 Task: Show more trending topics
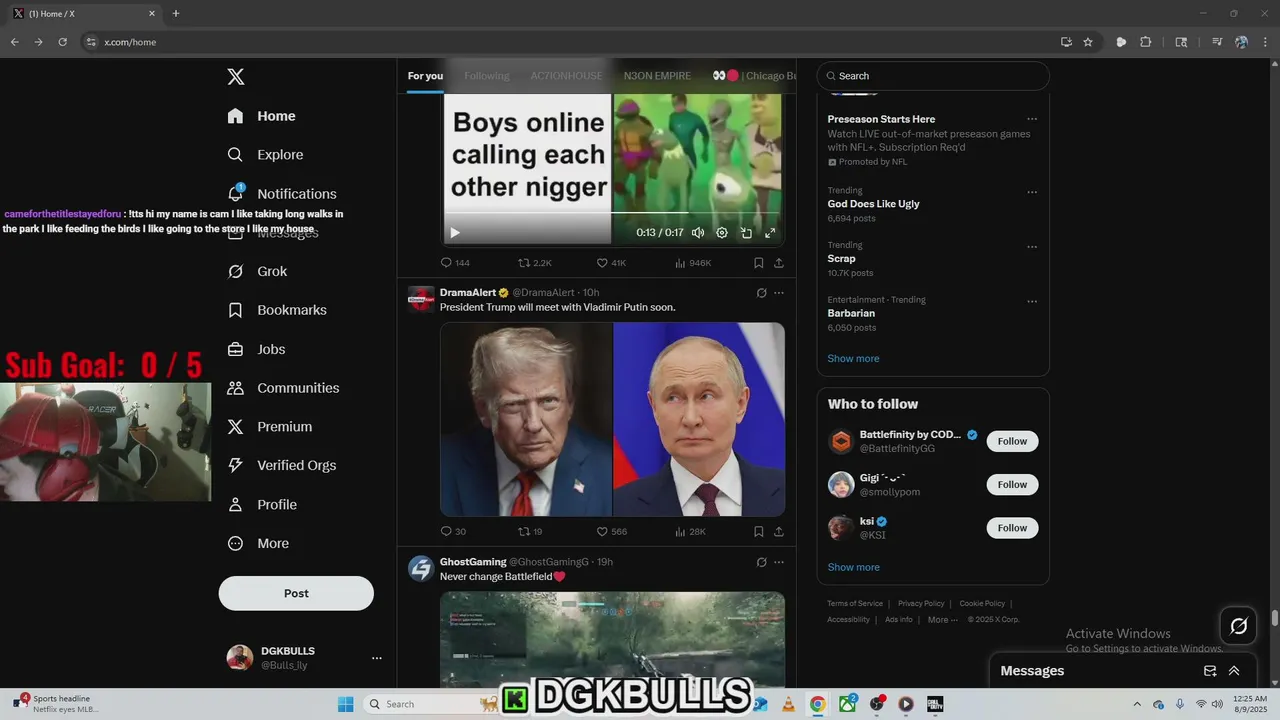tap(853, 359)
